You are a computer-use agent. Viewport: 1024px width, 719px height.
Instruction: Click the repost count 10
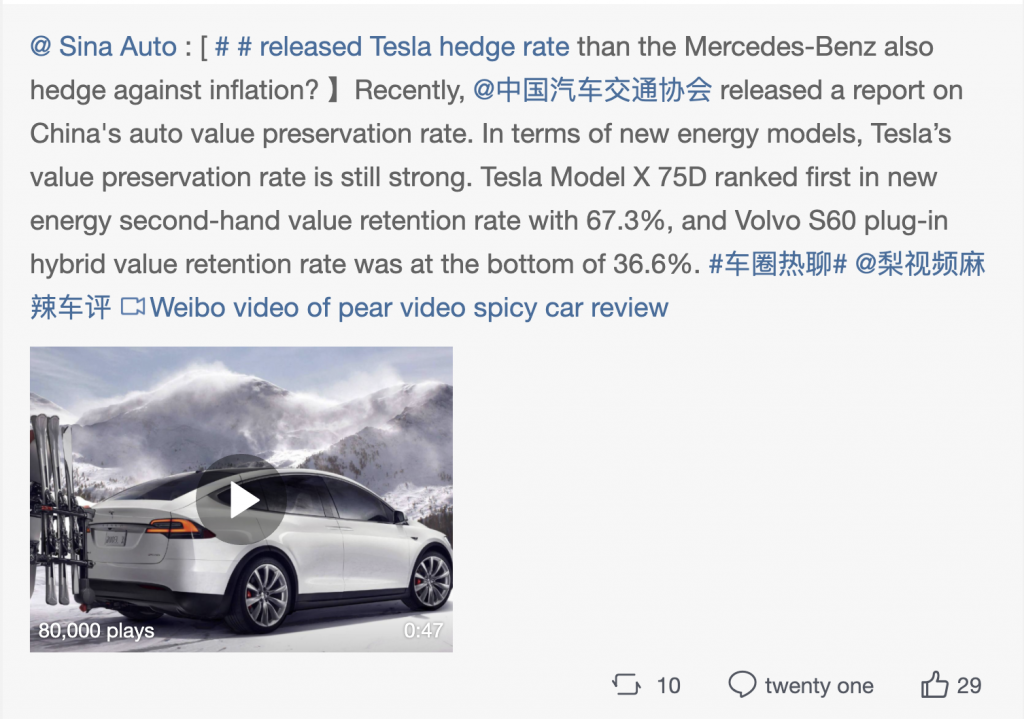tap(668, 686)
